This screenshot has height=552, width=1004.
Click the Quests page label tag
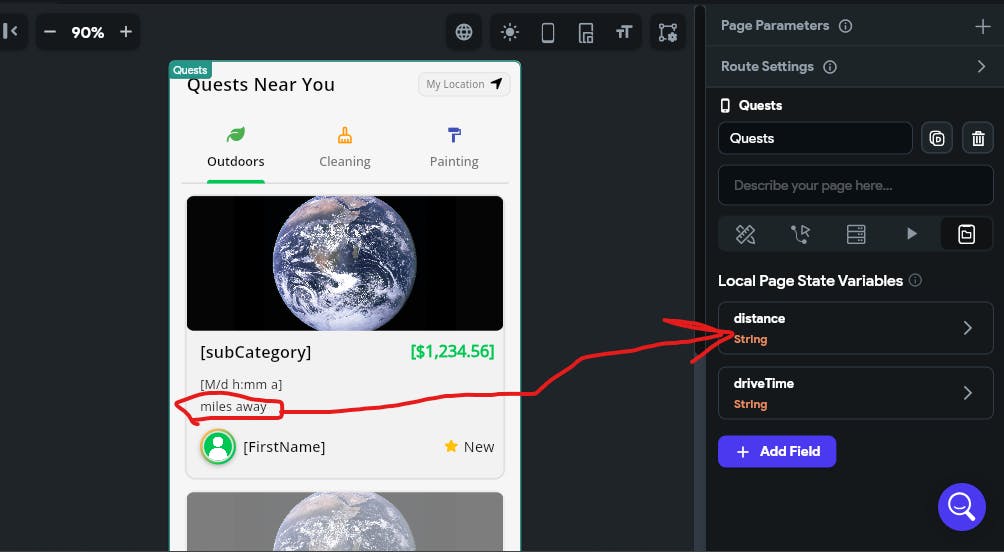(190, 70)
